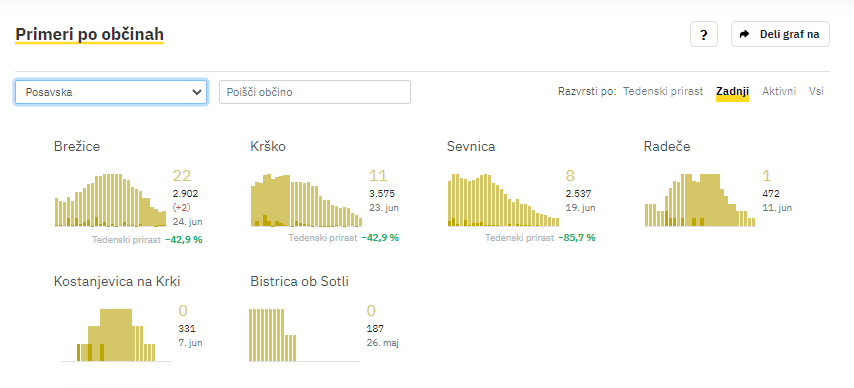Click the Sevnica bar chart
Viewport: 854px width, 388px height.
coord(503,200)
